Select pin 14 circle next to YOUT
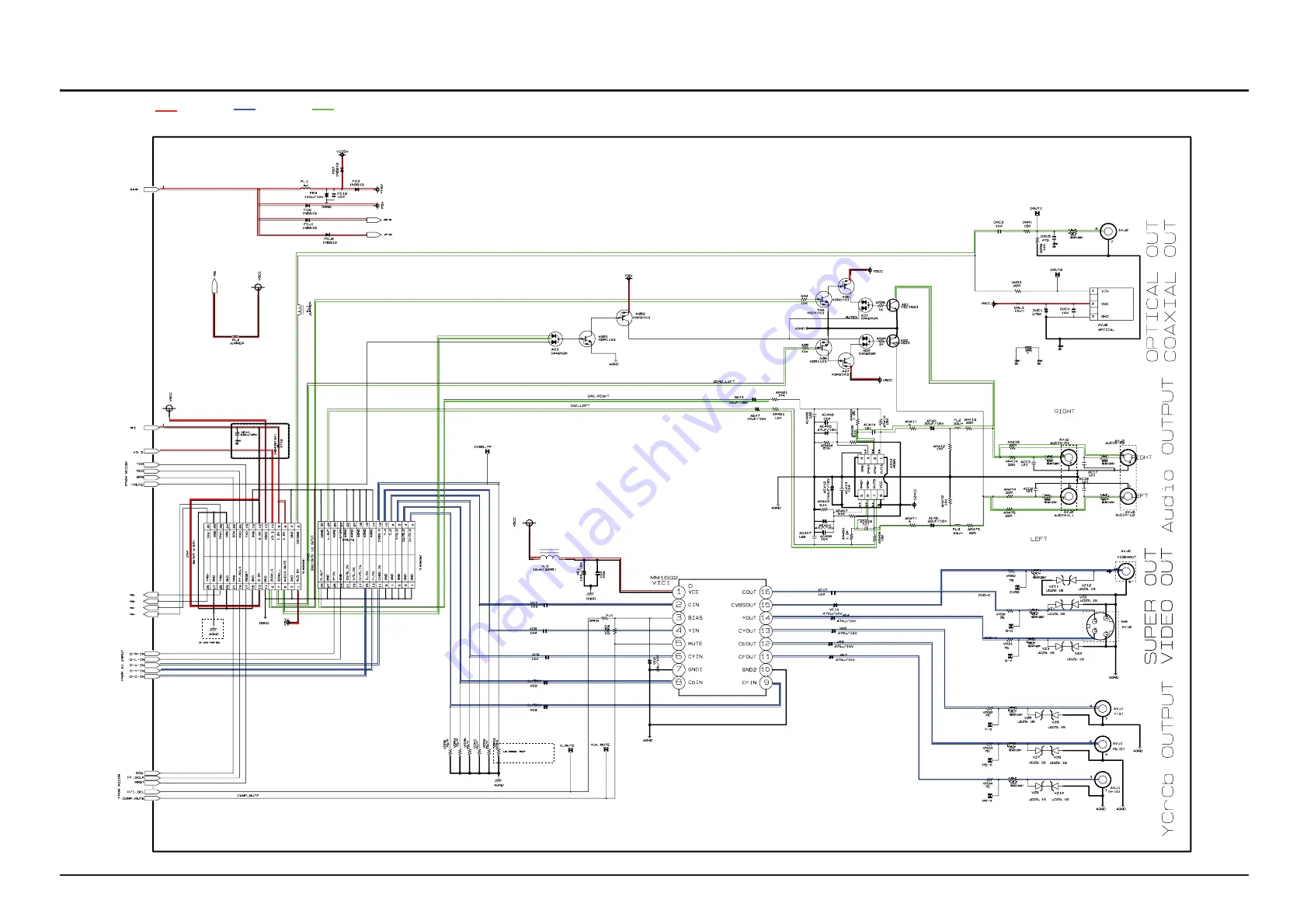Screen dimensions: 1307x924 [766, 618]
